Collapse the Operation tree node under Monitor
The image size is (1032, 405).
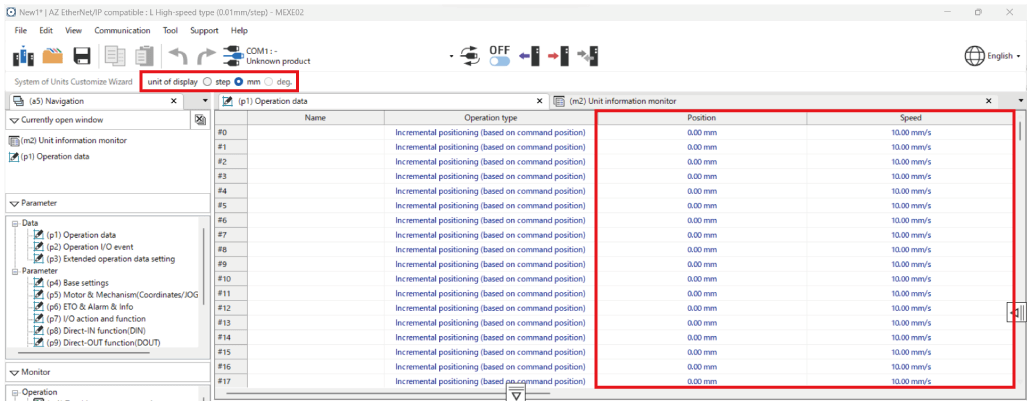16,392
